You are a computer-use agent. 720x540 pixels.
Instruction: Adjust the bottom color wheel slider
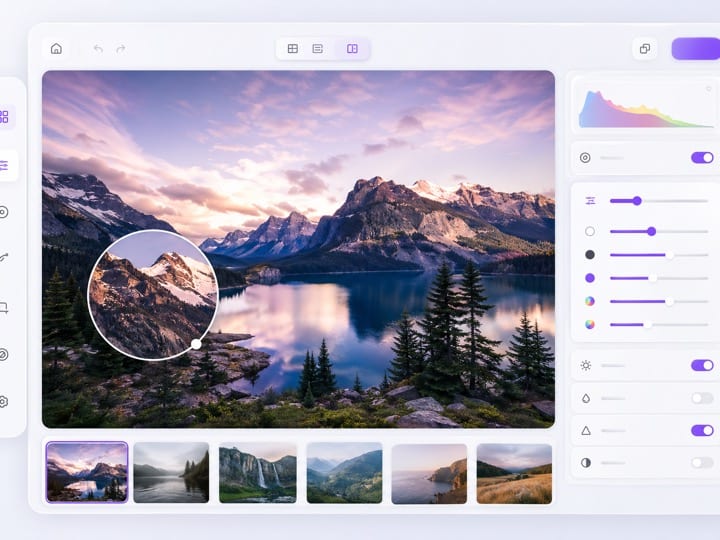(x=659, y=325)
